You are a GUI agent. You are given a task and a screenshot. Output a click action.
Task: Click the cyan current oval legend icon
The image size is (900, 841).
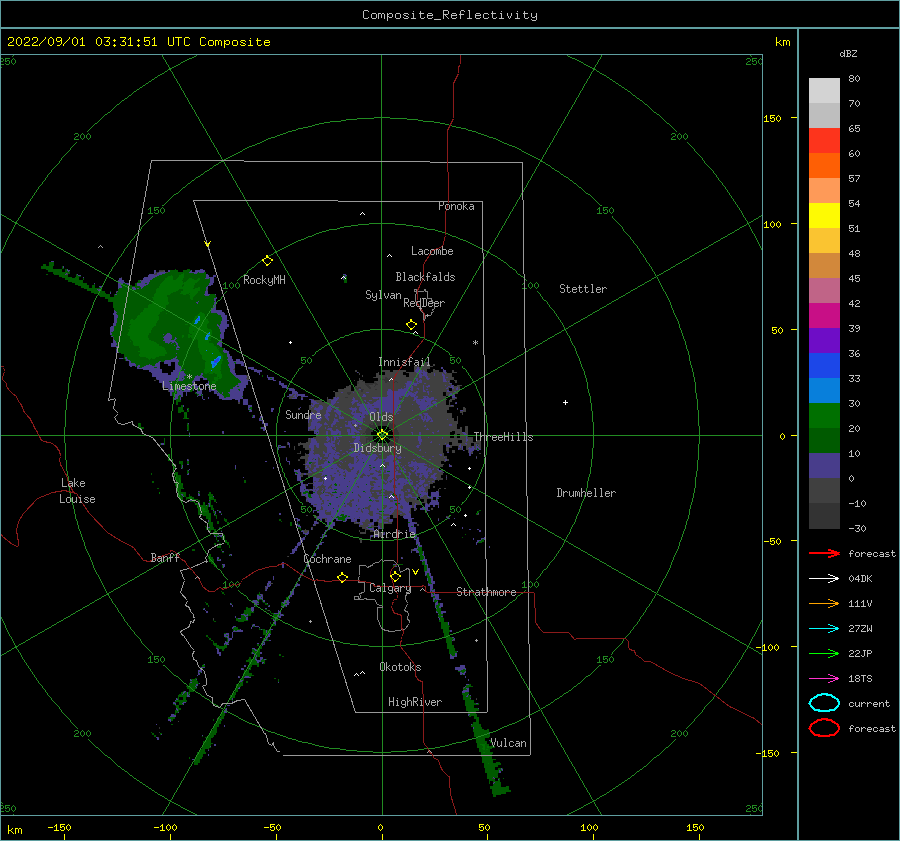(824, 703)
